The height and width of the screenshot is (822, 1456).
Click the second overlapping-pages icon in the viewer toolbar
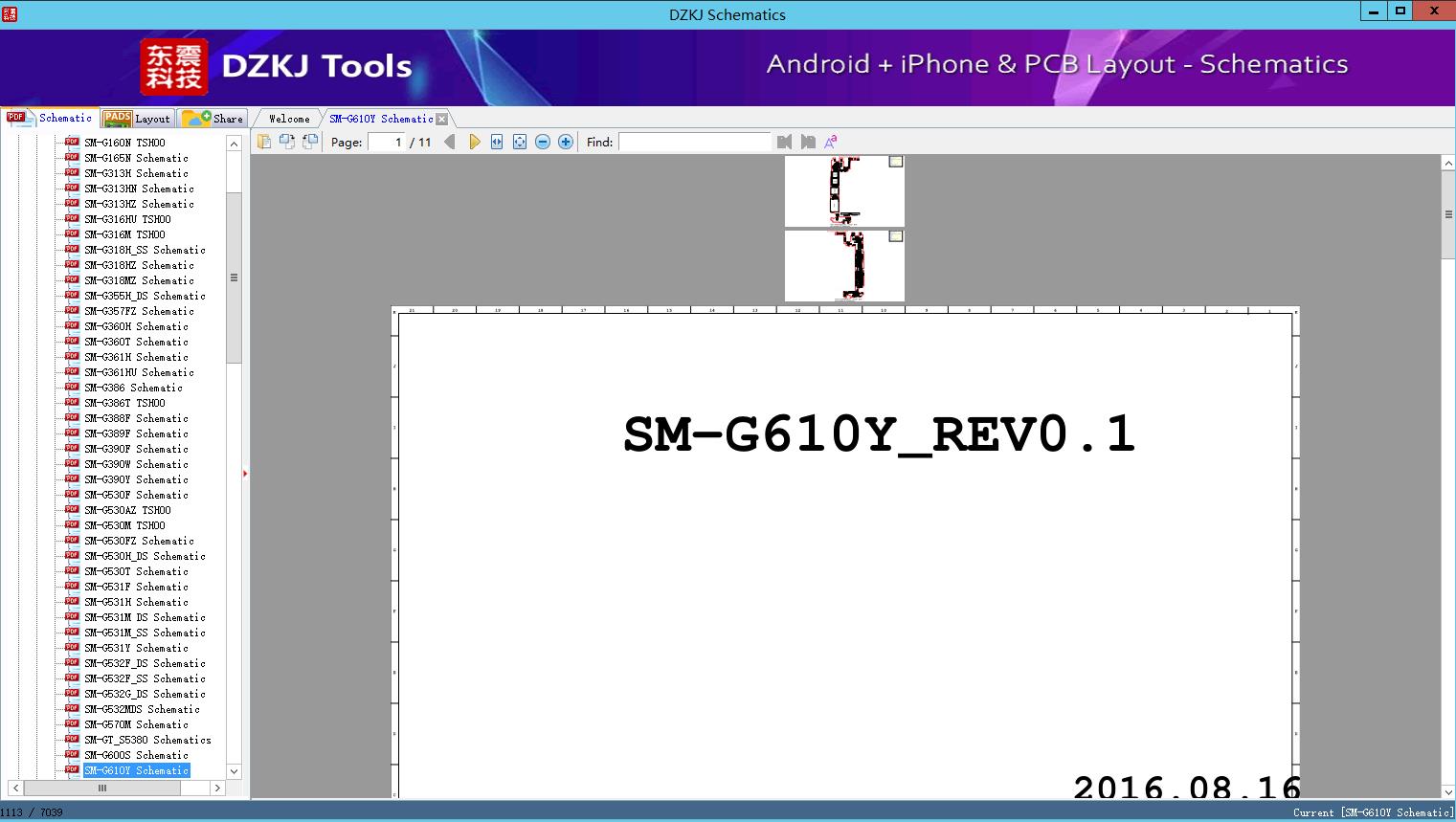click(x=287, y=142)
